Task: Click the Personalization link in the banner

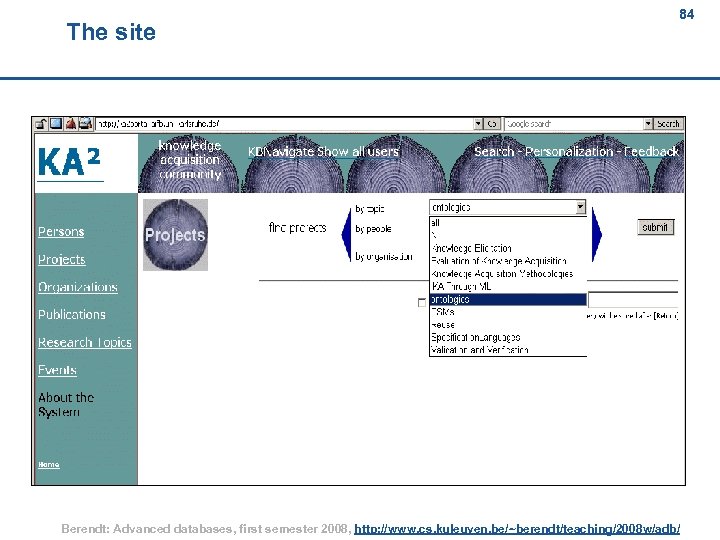Action: (x=569, y=152)
